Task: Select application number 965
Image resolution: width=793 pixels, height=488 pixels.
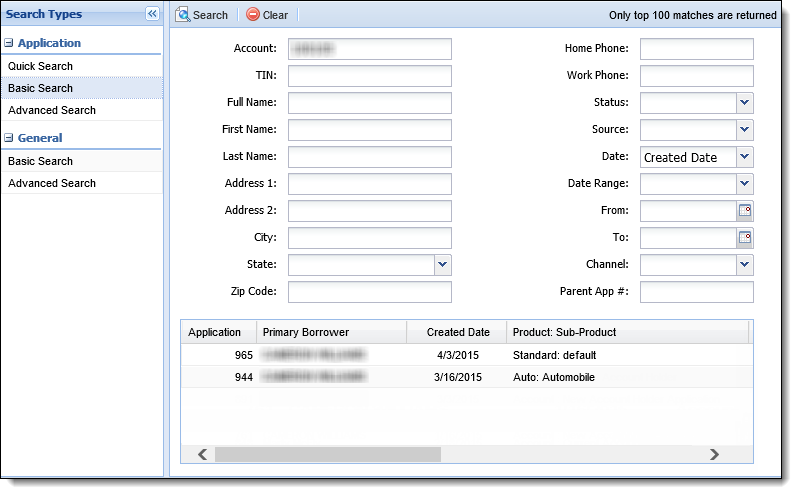Action: (x=243, y=355)
